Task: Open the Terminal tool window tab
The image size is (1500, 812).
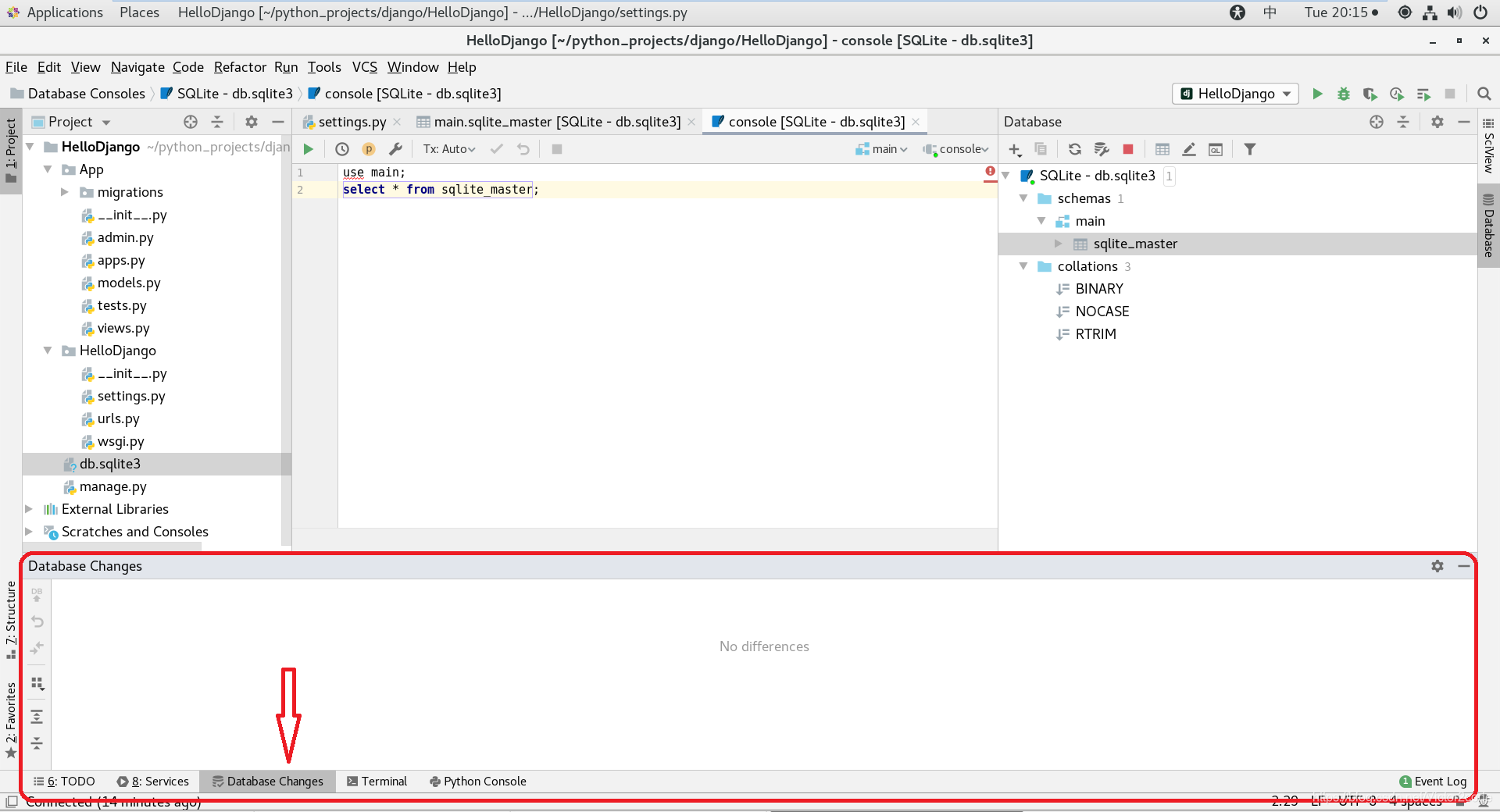Action: click(x=377, y=782)
